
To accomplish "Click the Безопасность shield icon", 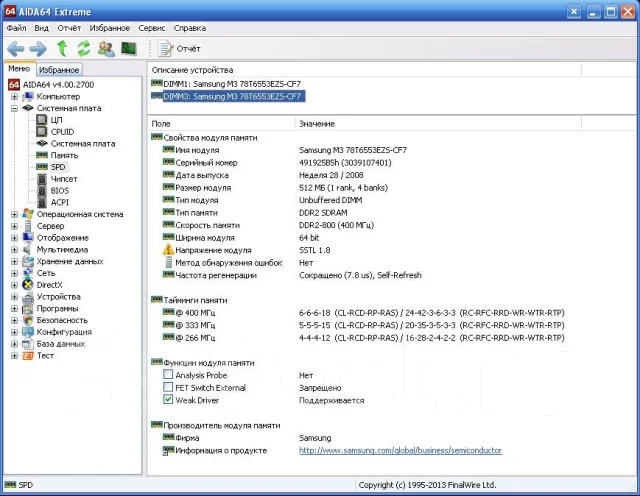I will (x=28, y=320).
